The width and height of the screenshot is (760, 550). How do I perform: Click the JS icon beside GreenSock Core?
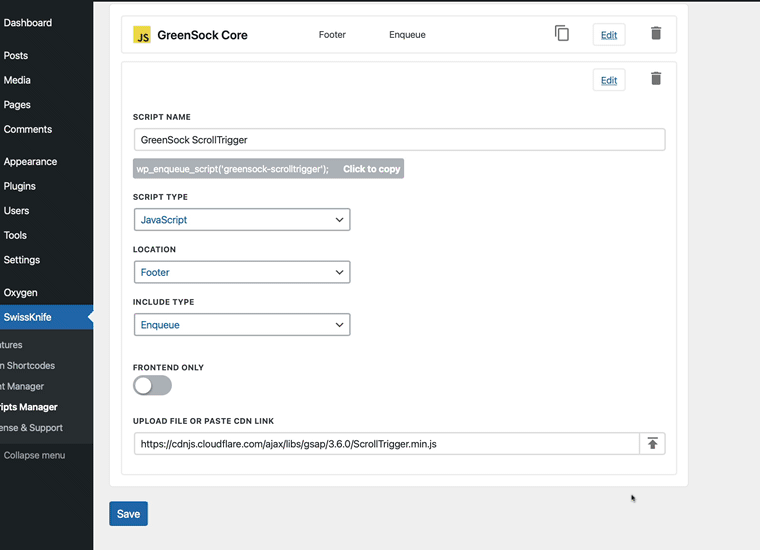click(142, 35)
